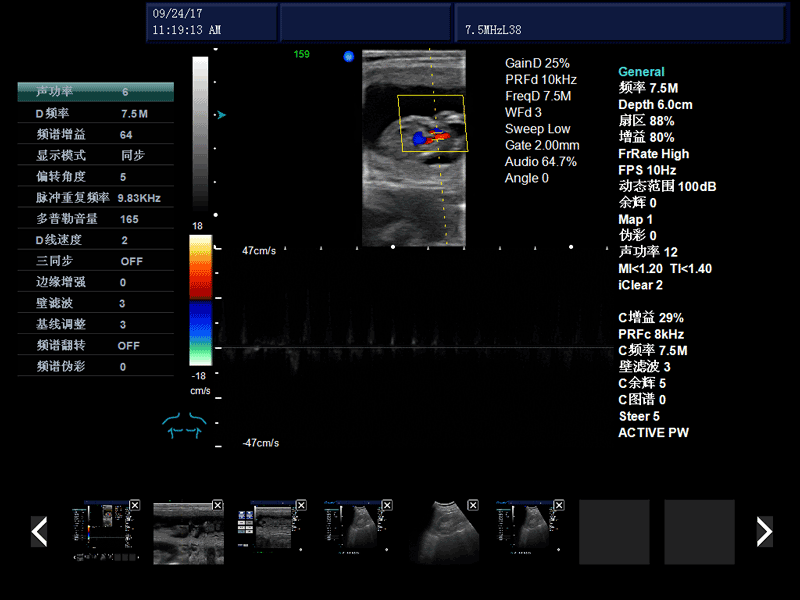Click the blue body-mark icon below the color scale
Screen dimensions: 800x600
(x=184, y=426)
